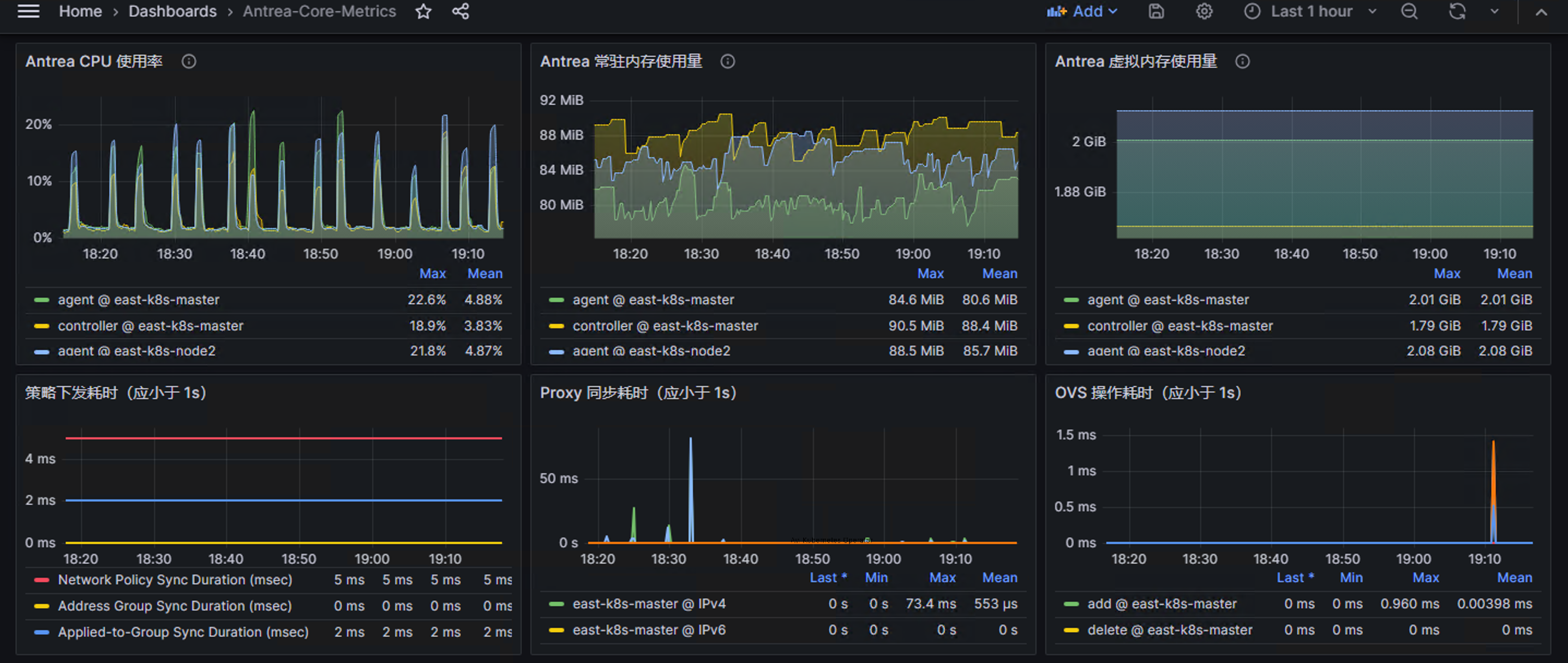
Task: Sort 虚拟内存 legend by Mean
Action: pos(1515,274)
